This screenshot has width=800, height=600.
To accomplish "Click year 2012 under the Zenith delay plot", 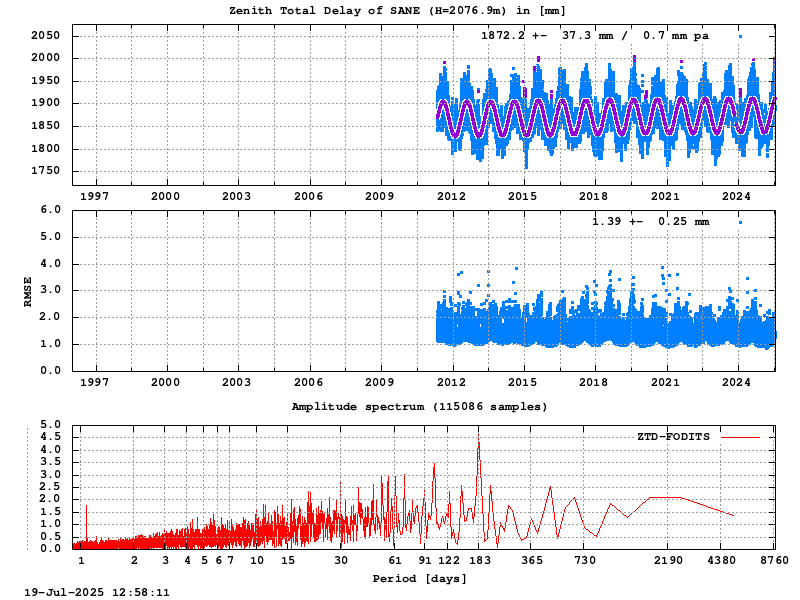I will pos(451,196).
